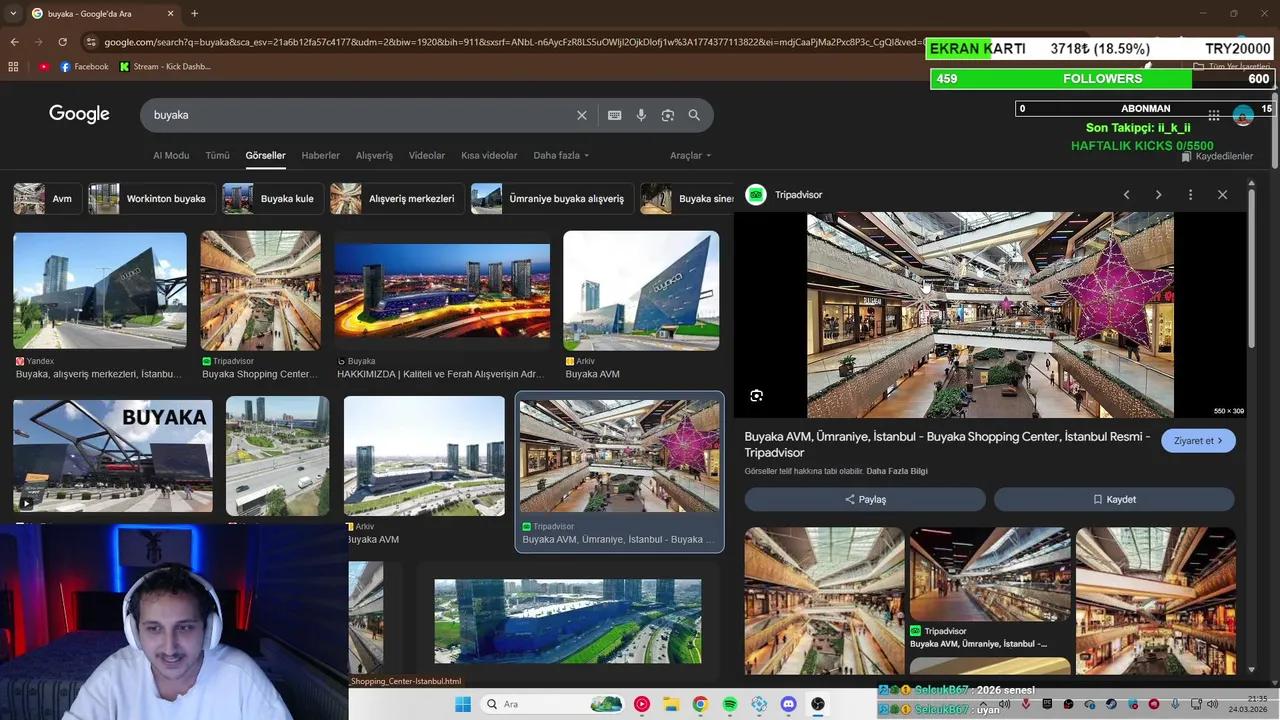Select the Görseller tab

(x=265, y=155)
